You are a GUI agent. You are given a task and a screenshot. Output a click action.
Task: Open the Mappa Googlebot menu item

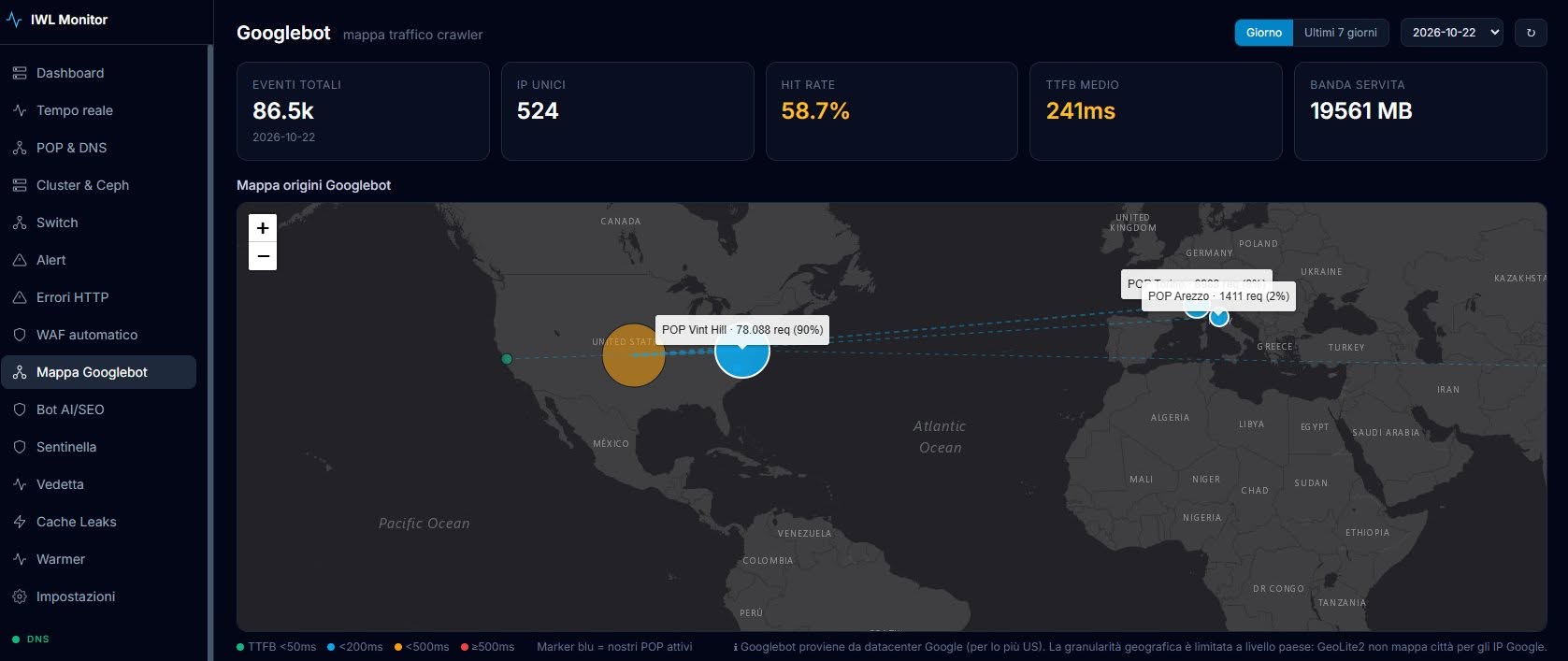98,372
